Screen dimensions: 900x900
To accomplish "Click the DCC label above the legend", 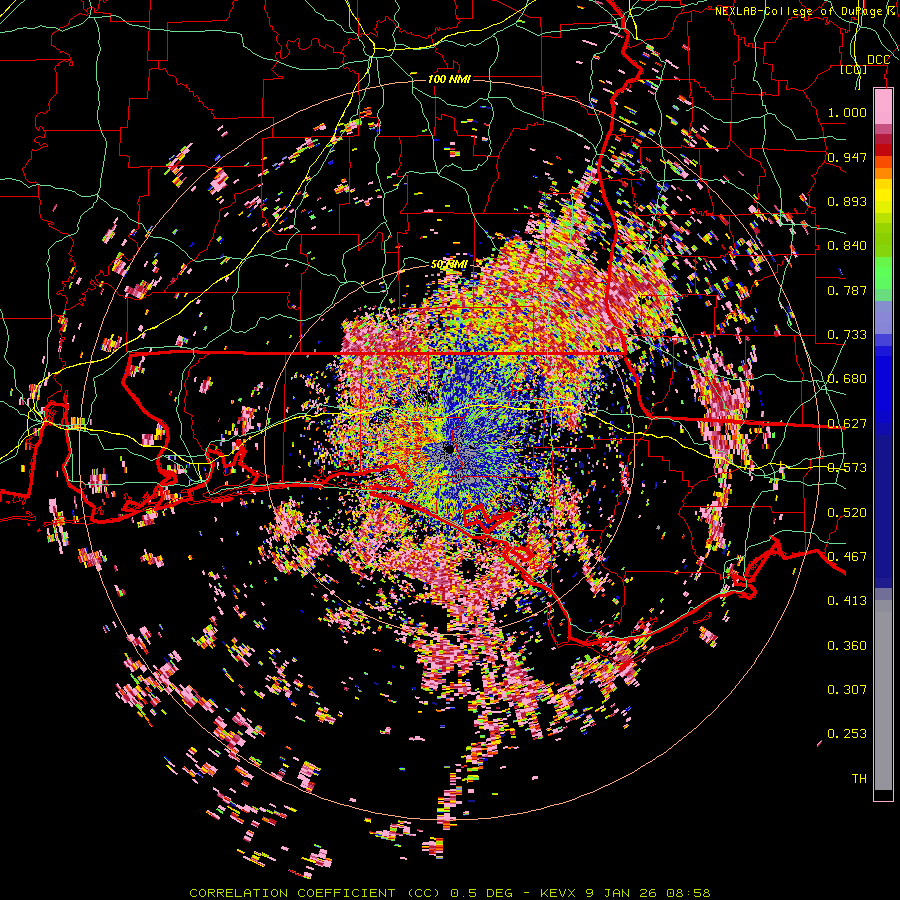I will tap(878, 59).
